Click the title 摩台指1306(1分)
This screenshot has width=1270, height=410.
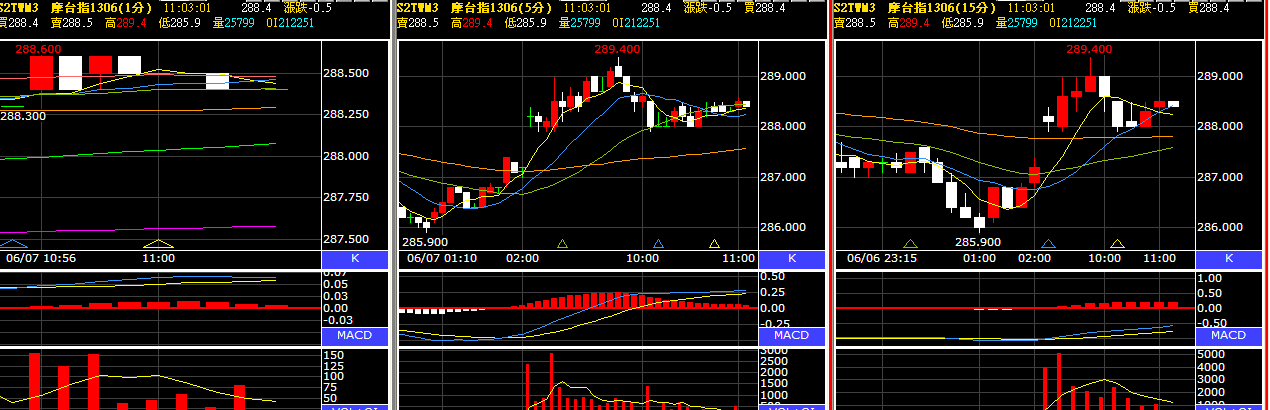pos(101,7)
